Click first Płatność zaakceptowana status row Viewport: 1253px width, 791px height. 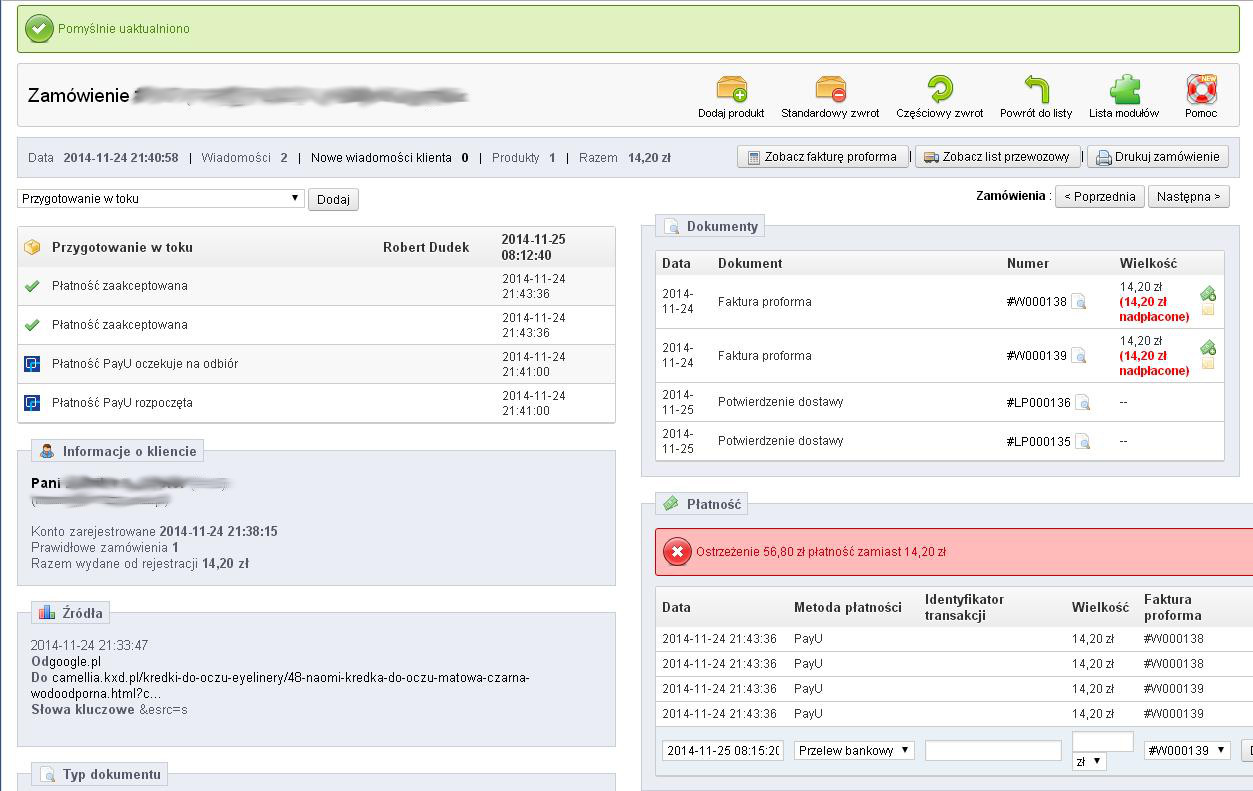click(x=316, y=286)
